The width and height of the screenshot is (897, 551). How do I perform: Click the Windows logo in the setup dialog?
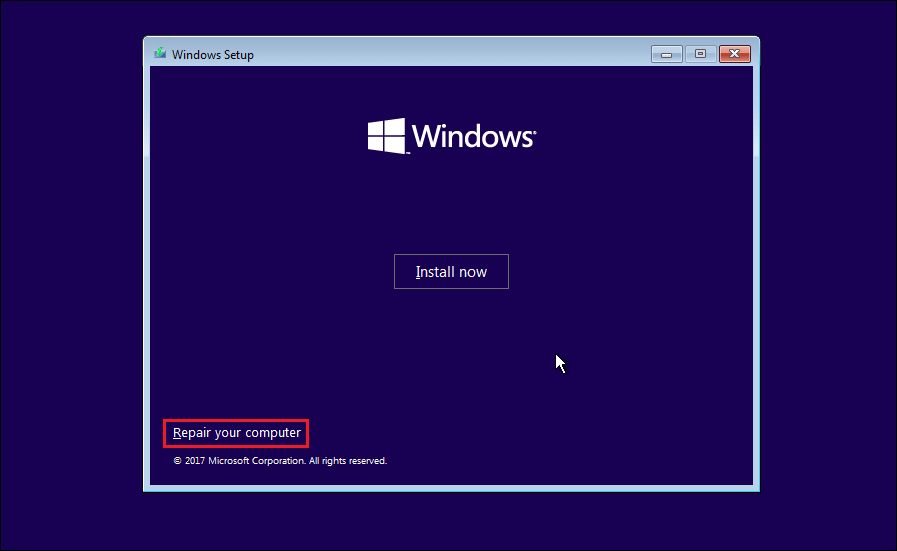(x=451, y=136)
